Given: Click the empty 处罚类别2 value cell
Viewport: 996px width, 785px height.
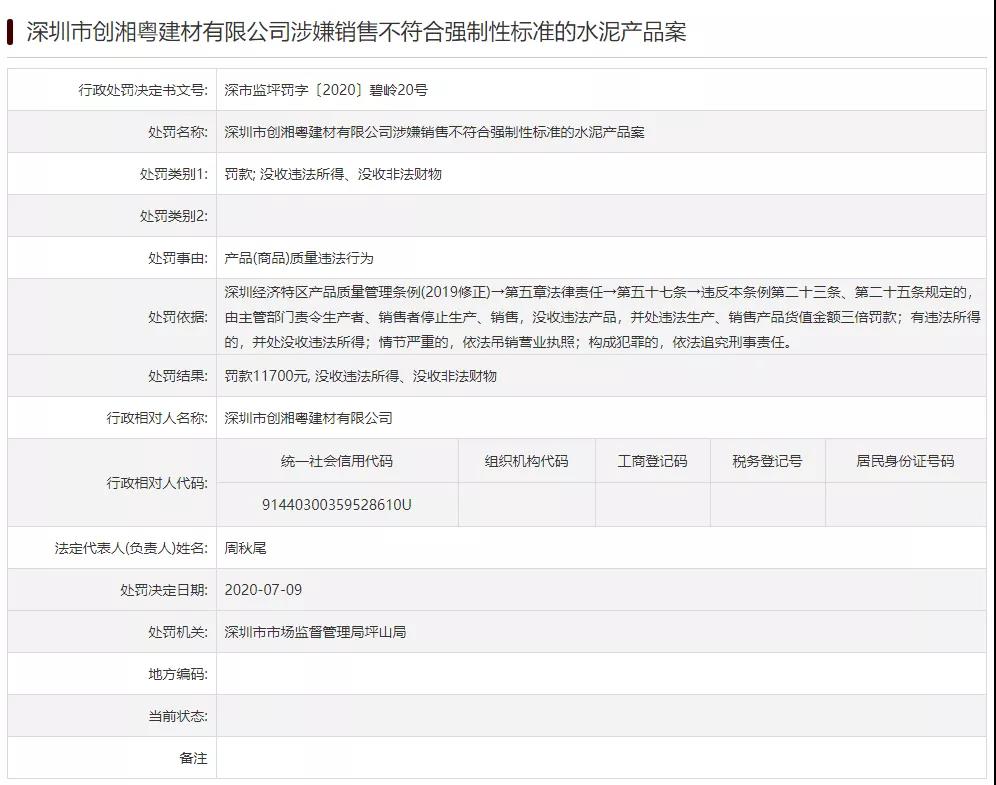Looking at the screenshot, I should (600, 216).
